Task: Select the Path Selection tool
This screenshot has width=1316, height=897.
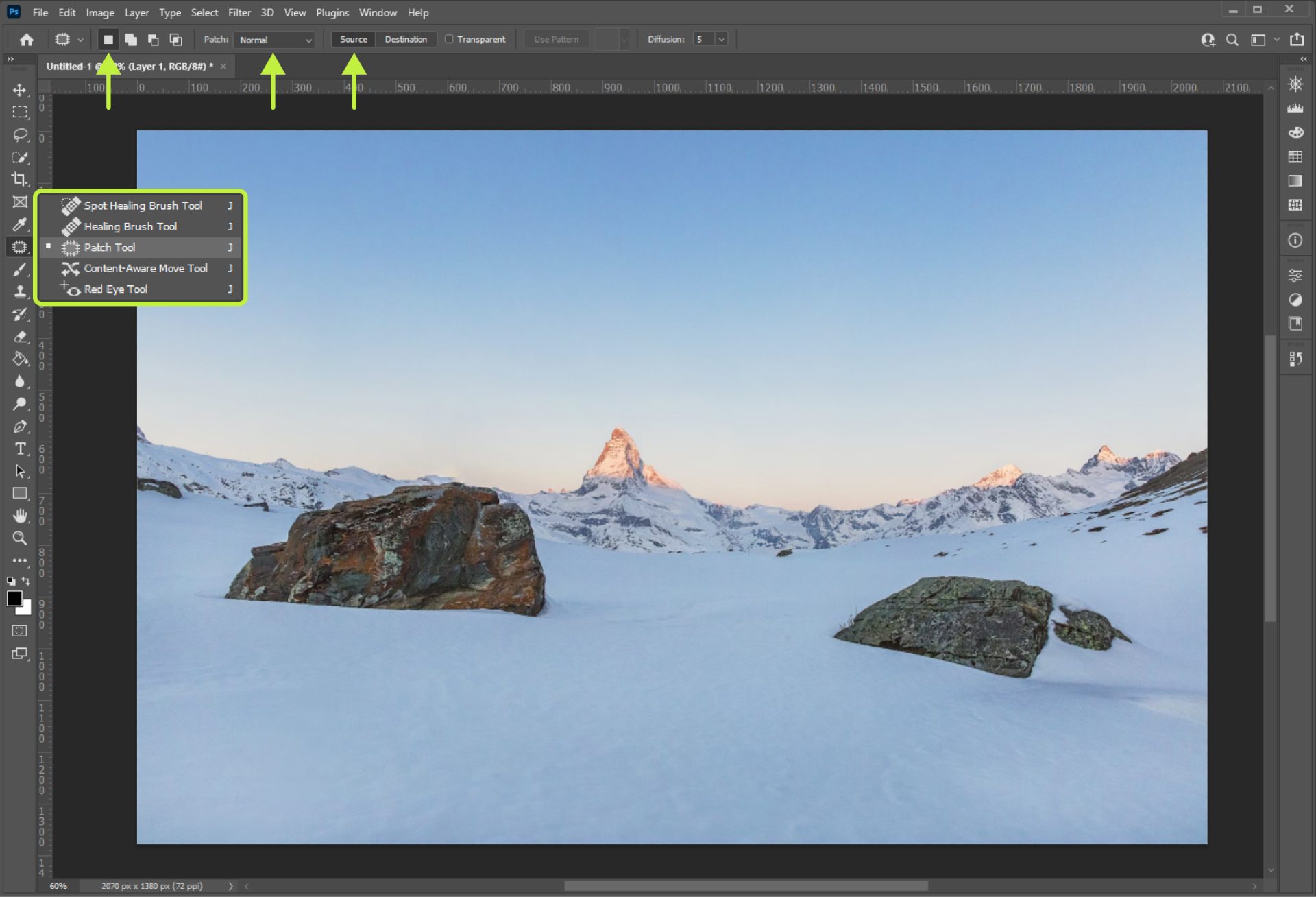Action: pyautogui.click(x=20, y=471)
